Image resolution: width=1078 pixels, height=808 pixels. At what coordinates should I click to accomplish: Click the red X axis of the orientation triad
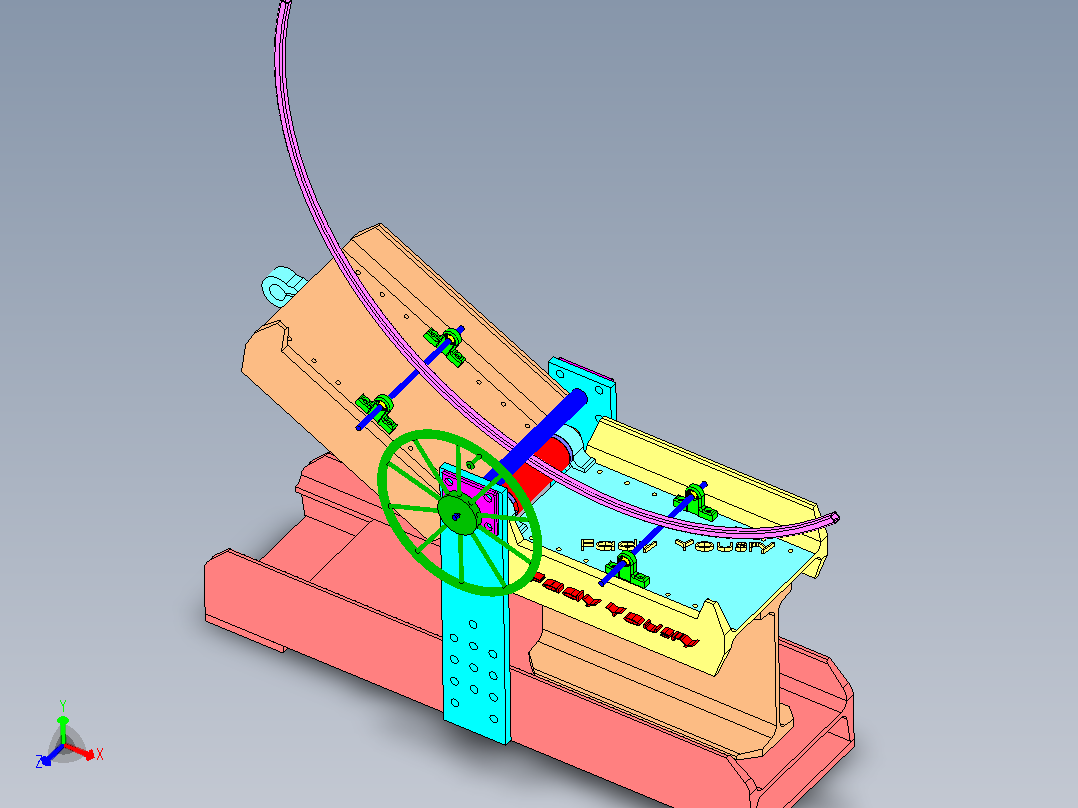[x=82, y=752]
